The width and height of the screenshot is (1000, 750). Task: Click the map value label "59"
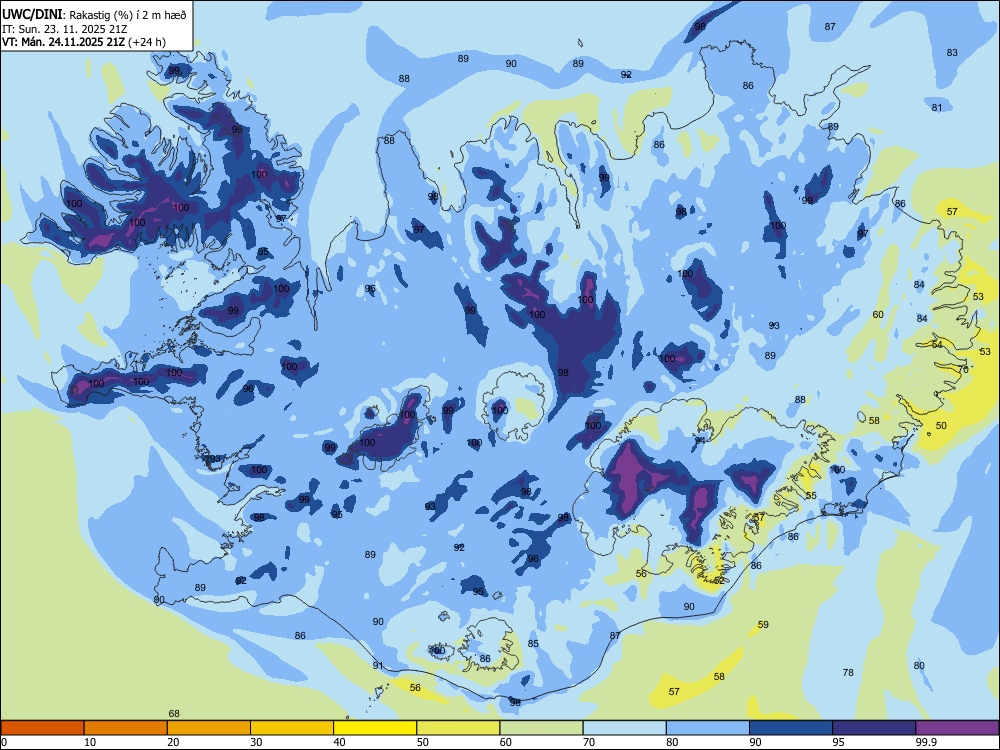tap(763, 624)
